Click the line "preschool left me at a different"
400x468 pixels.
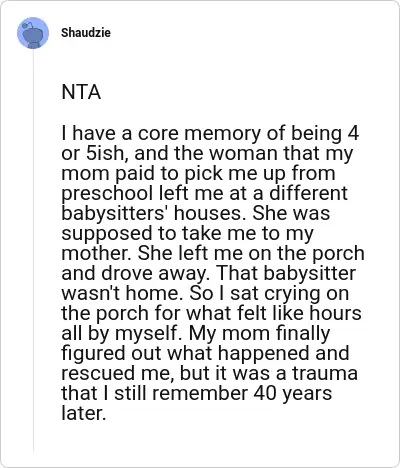(204, 193)
